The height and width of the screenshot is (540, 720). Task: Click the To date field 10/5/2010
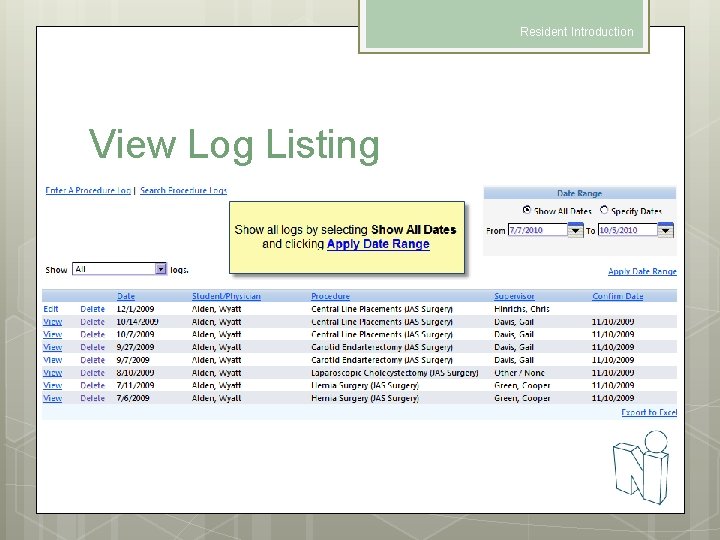click(x=627, y=230)
